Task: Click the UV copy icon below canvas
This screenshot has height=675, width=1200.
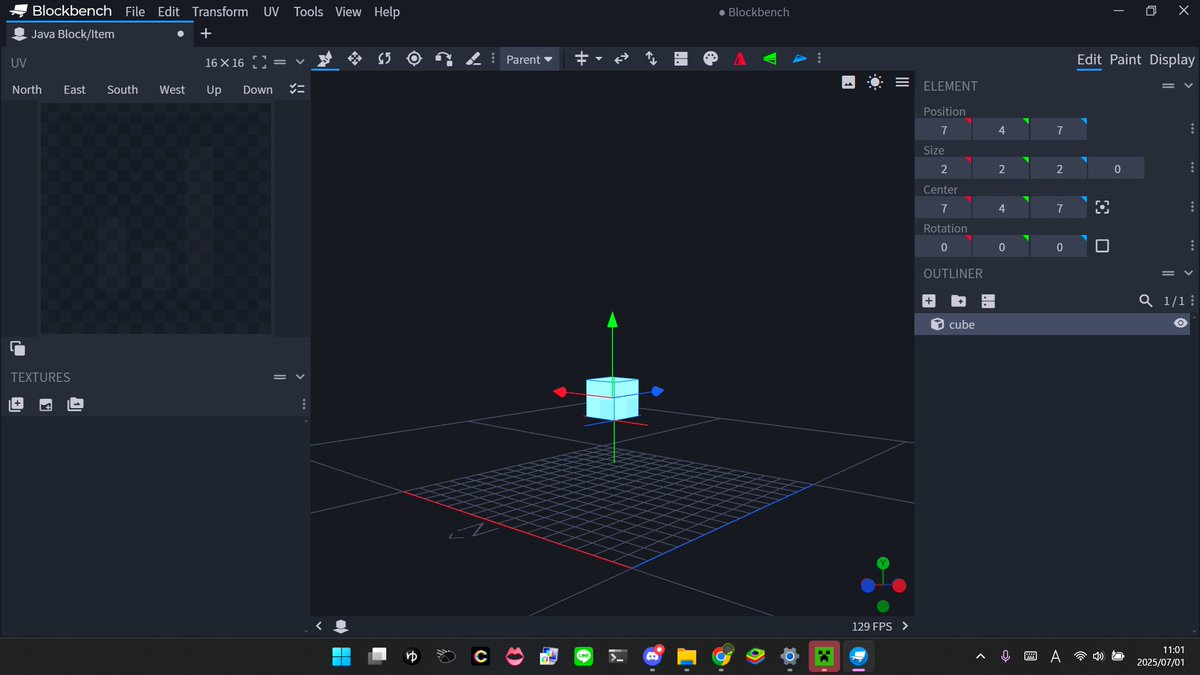Action: click(x=17, y=348)
